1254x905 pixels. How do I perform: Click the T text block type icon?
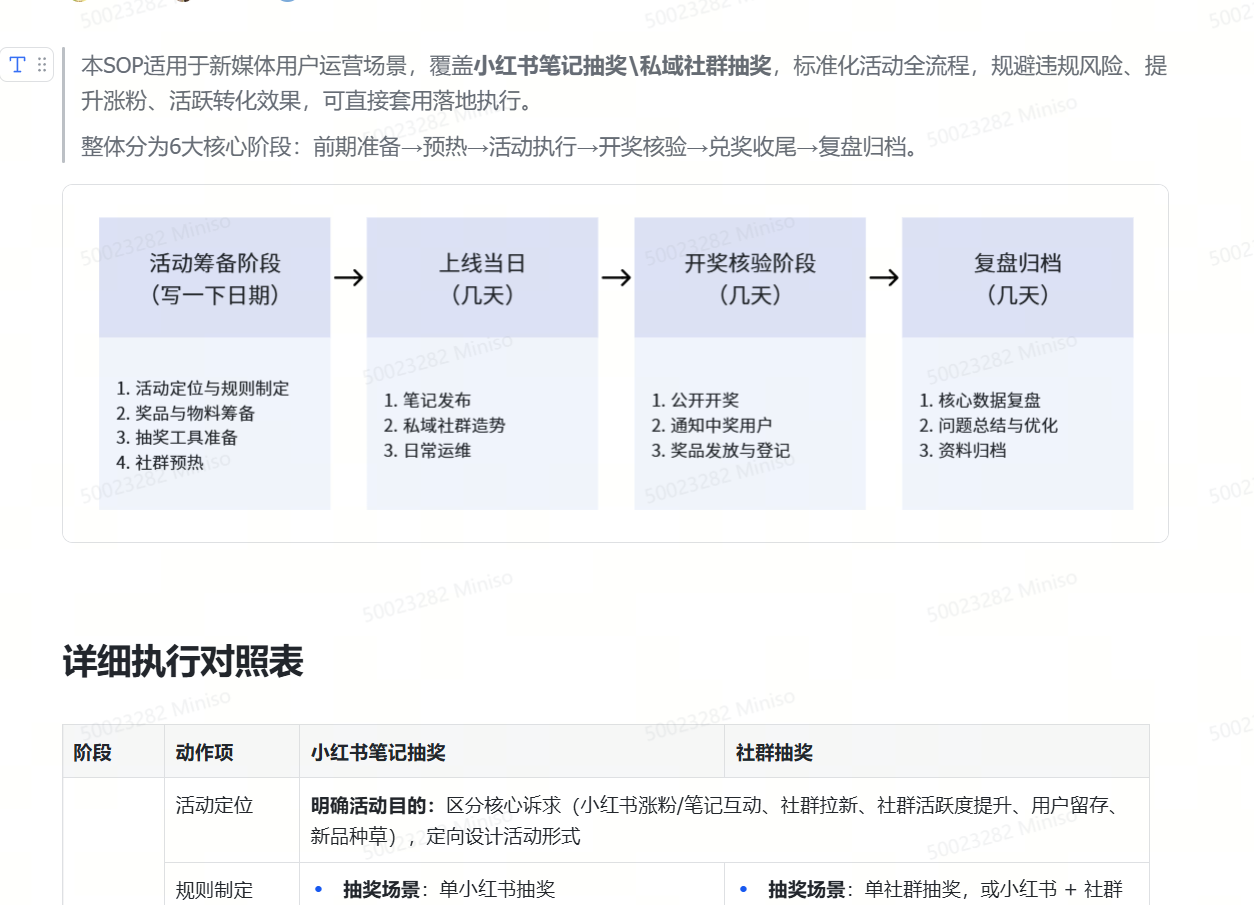[x=18, y=65]
